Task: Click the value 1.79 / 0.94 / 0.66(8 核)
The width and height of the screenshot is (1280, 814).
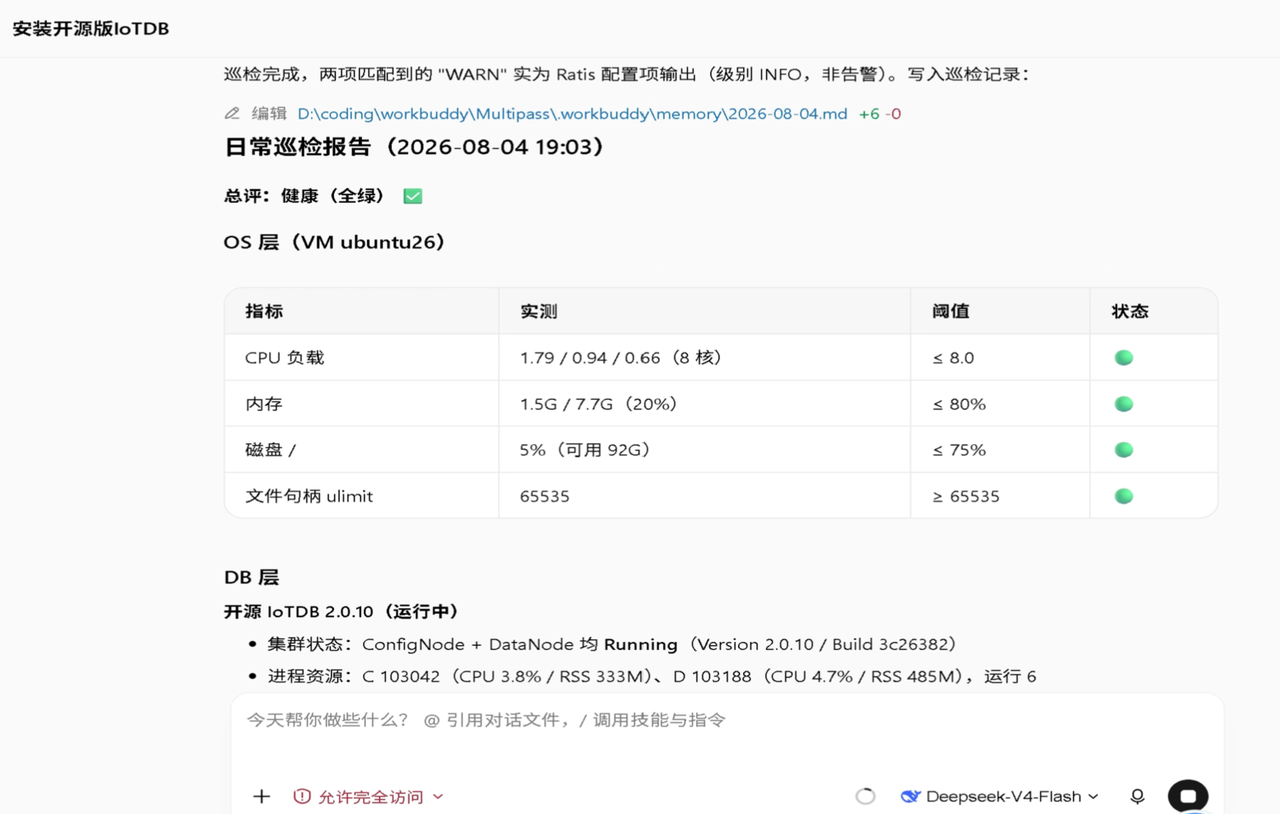Action: (x=621, y=358)
